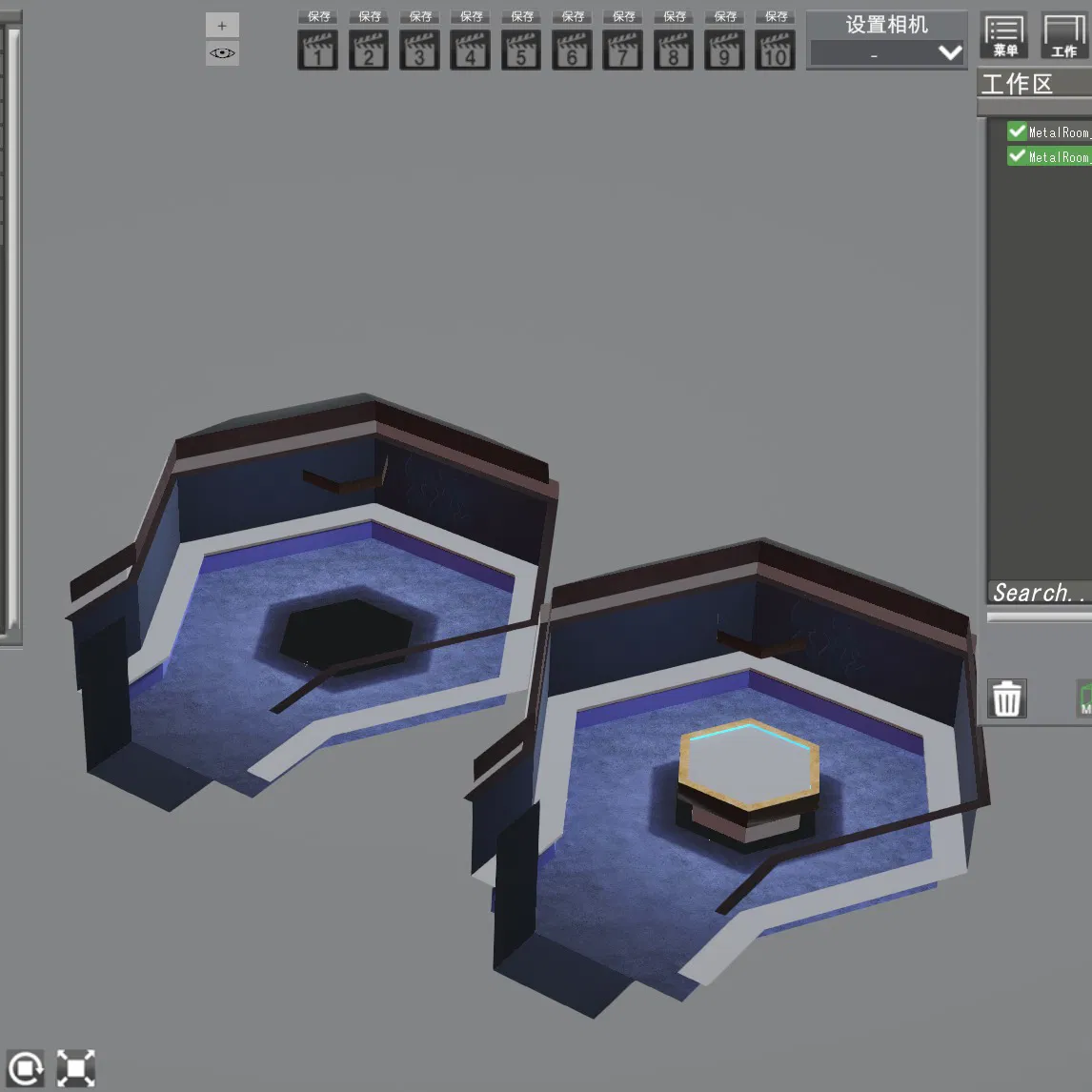The height and width of the screenshot is (1092, 1092).
Task: Click the trash can delete icon
Action: pos(1006,698)
